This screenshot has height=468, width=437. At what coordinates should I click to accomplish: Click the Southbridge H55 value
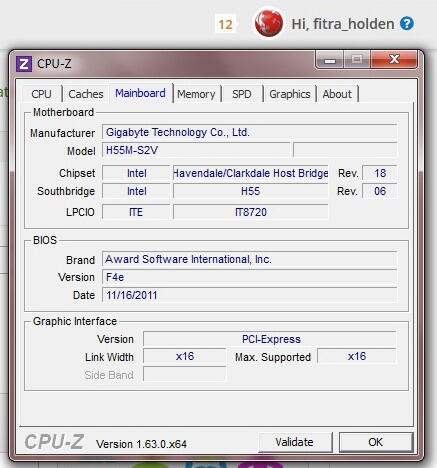(x=251, y=191)
